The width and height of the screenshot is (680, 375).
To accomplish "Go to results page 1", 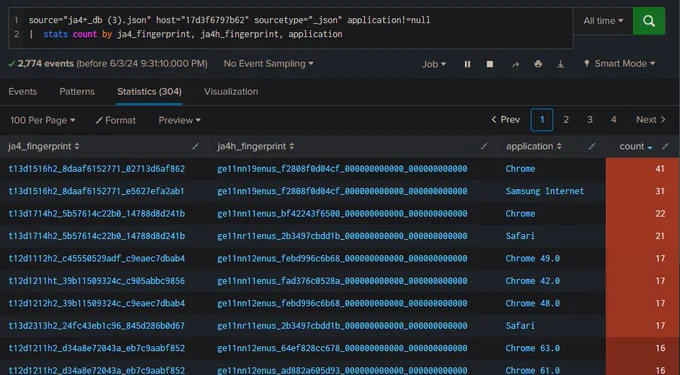I will [542, 120].
